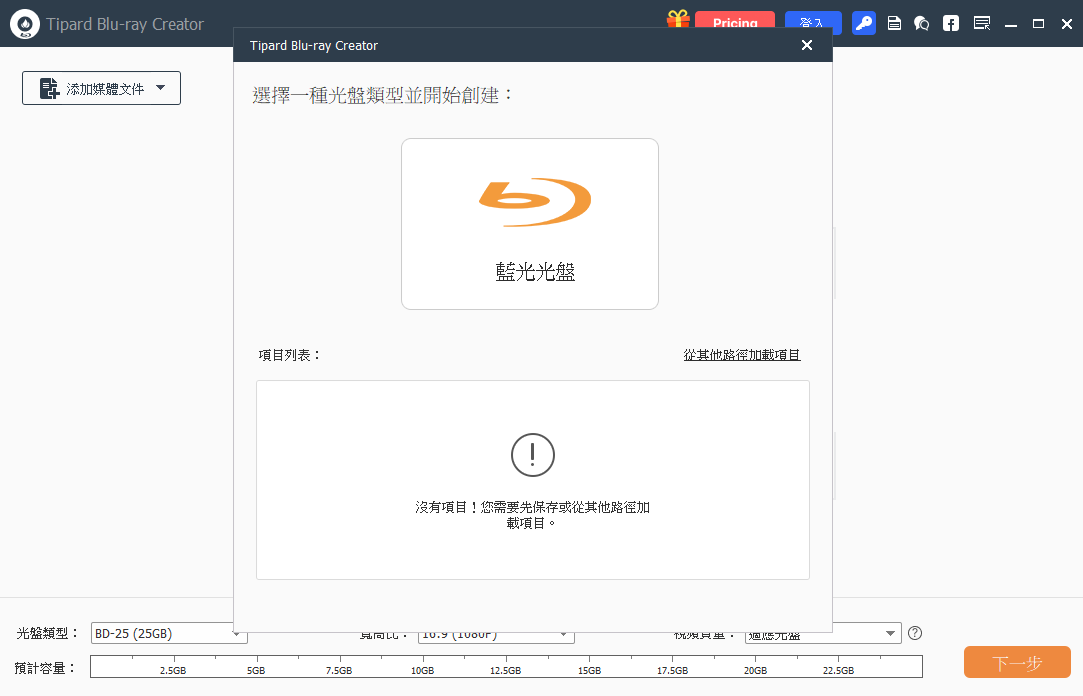Screen dimensions: 1083x696
Task: Click the Pricing button
Action: click(734, 22)
